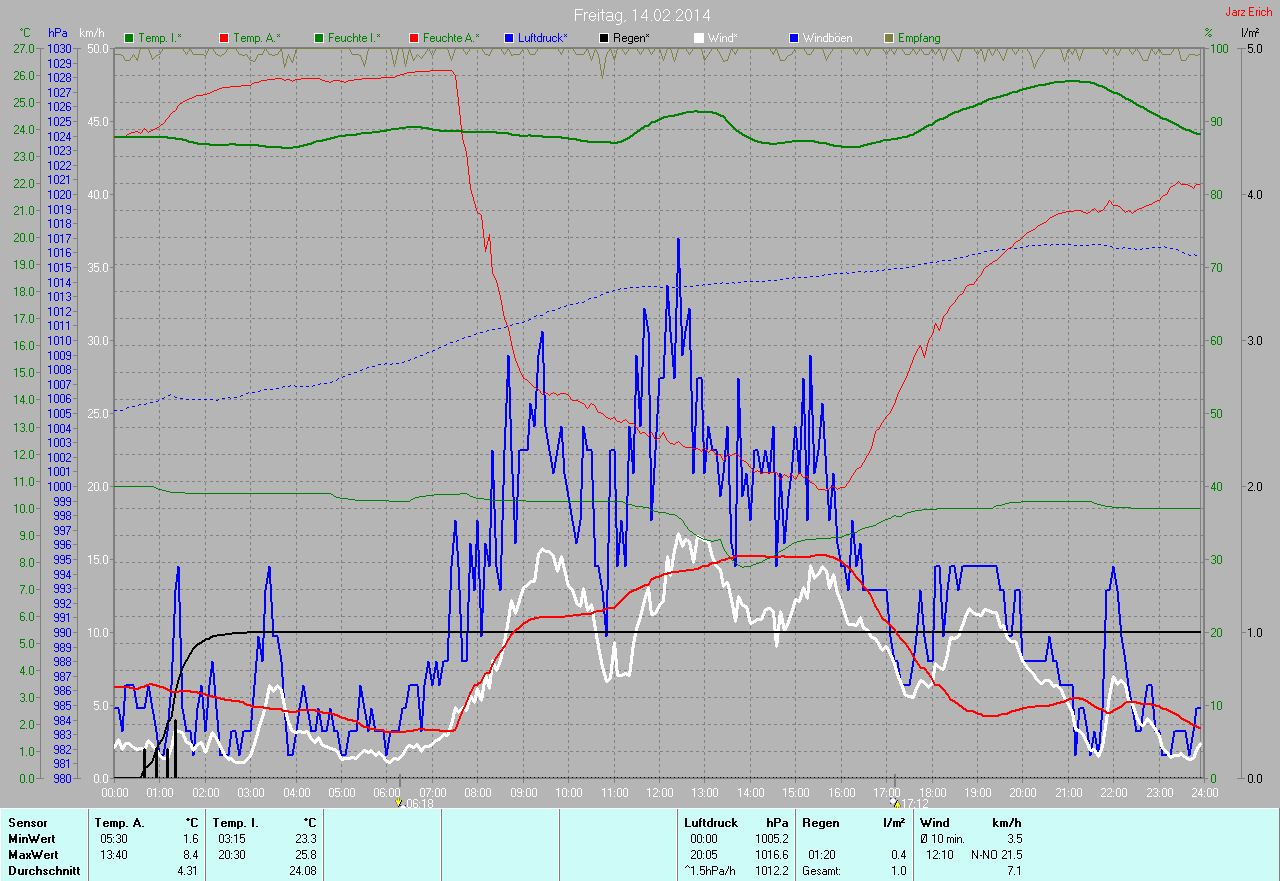Click the '24:00' time axis label
This screenshot has height=881, width=1280.
point(1203,792)
